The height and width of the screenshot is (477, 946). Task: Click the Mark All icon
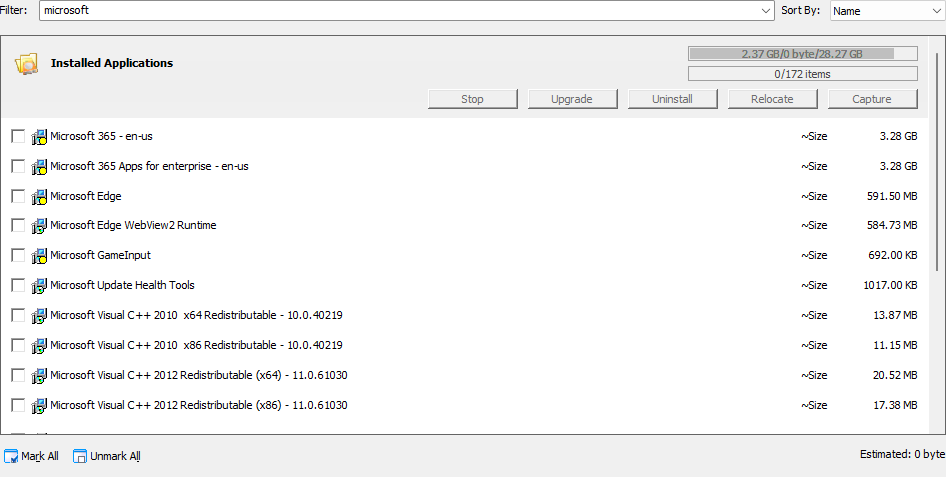[11, 457]
